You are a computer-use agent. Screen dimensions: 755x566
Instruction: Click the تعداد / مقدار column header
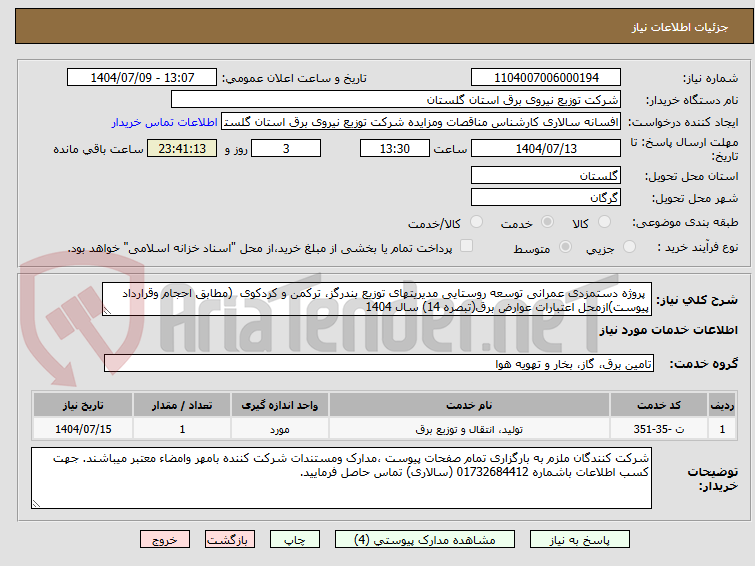point(182,405)
